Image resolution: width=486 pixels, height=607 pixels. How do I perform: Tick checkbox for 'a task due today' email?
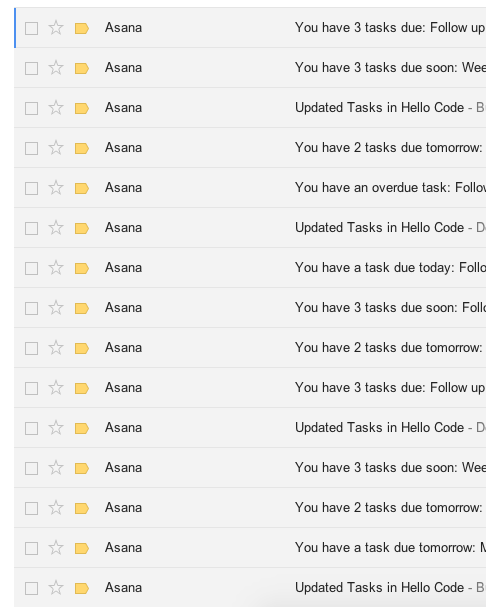(31, 268)
